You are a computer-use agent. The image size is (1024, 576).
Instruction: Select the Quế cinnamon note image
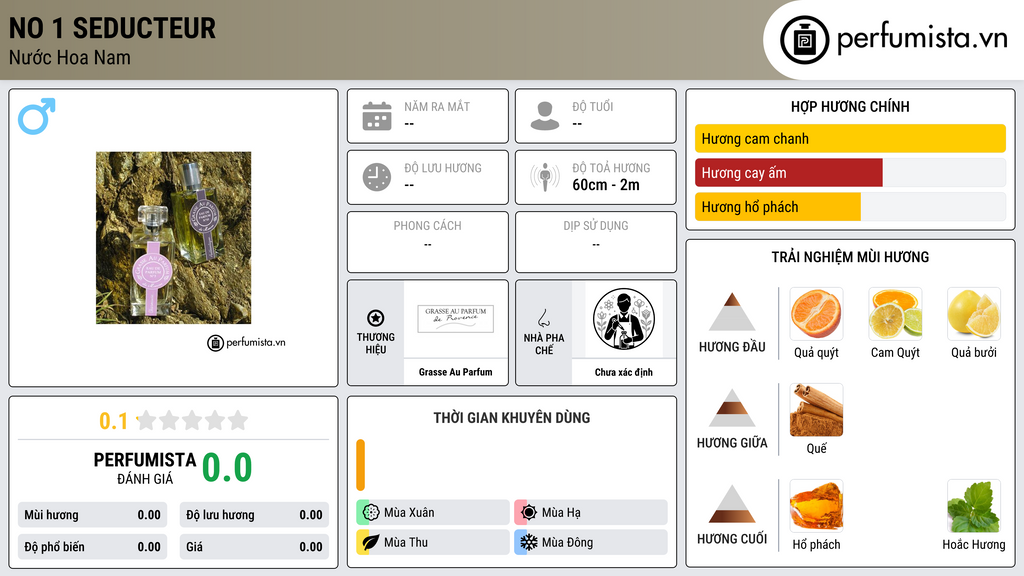click(816, 409)
